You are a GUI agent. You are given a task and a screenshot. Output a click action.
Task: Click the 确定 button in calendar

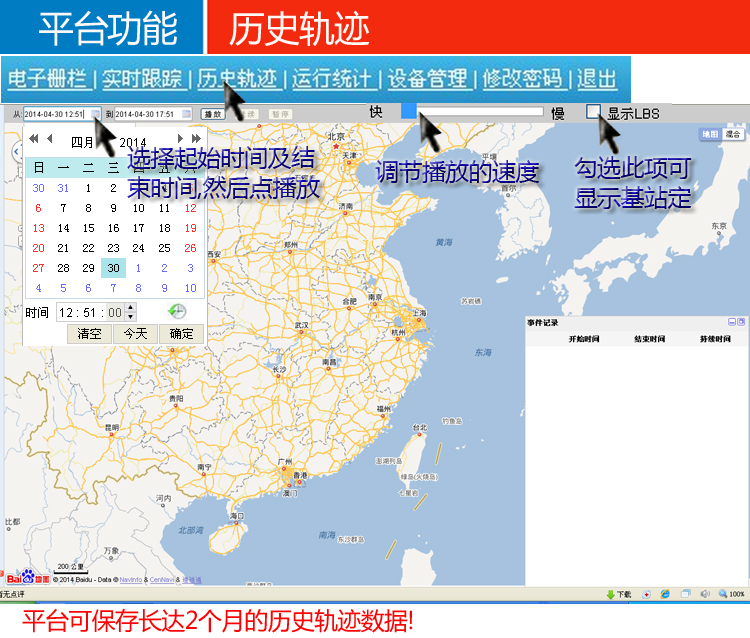181,334
